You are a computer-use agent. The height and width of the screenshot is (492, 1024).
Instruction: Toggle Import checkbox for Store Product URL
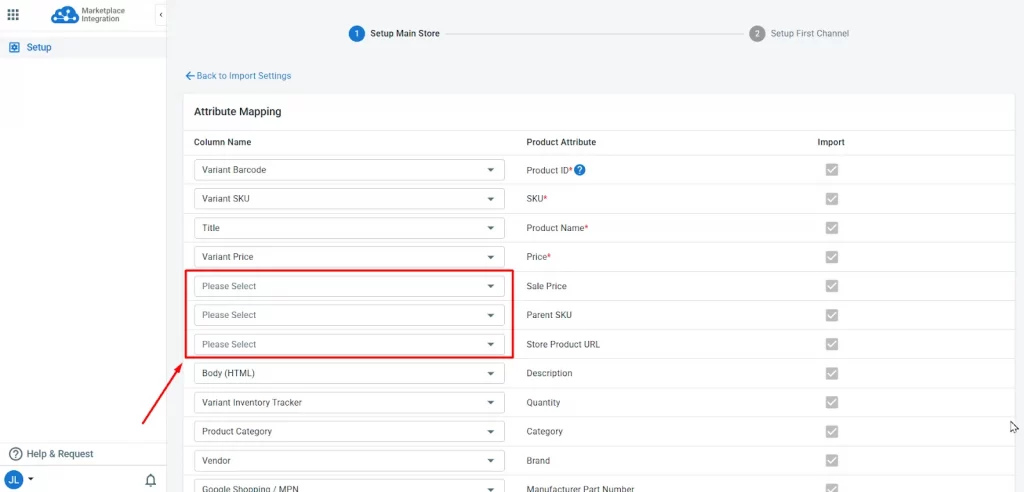pyautogui.click(x=831, y=344)
